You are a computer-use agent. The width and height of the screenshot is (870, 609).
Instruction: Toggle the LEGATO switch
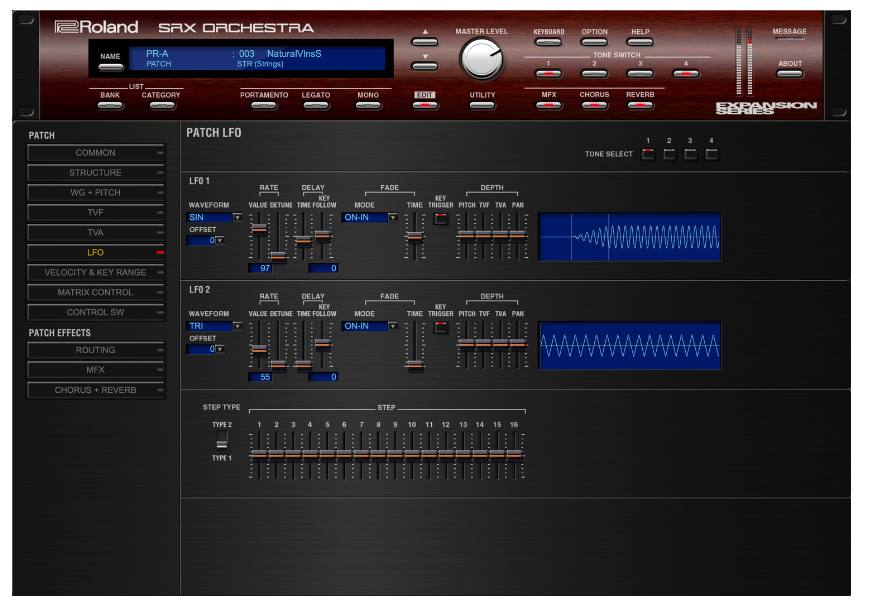click(x=316, y=105)
